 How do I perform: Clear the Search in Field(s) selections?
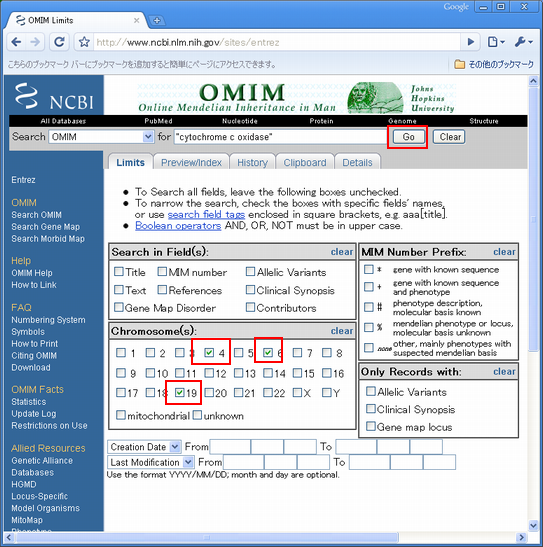pyautogui.click(x=341, y=252)
